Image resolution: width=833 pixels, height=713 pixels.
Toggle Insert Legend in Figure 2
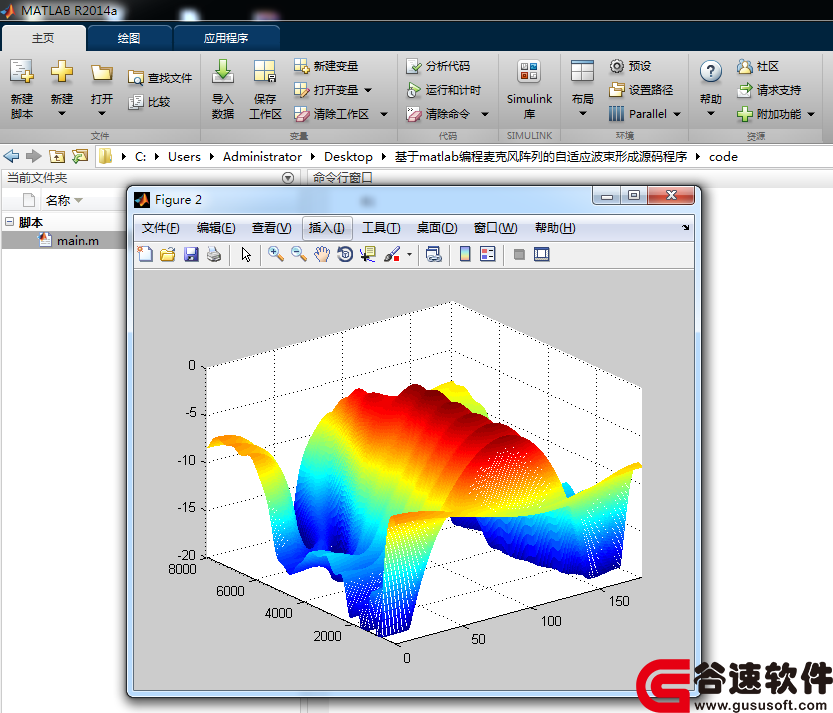[x=488, y=254]
